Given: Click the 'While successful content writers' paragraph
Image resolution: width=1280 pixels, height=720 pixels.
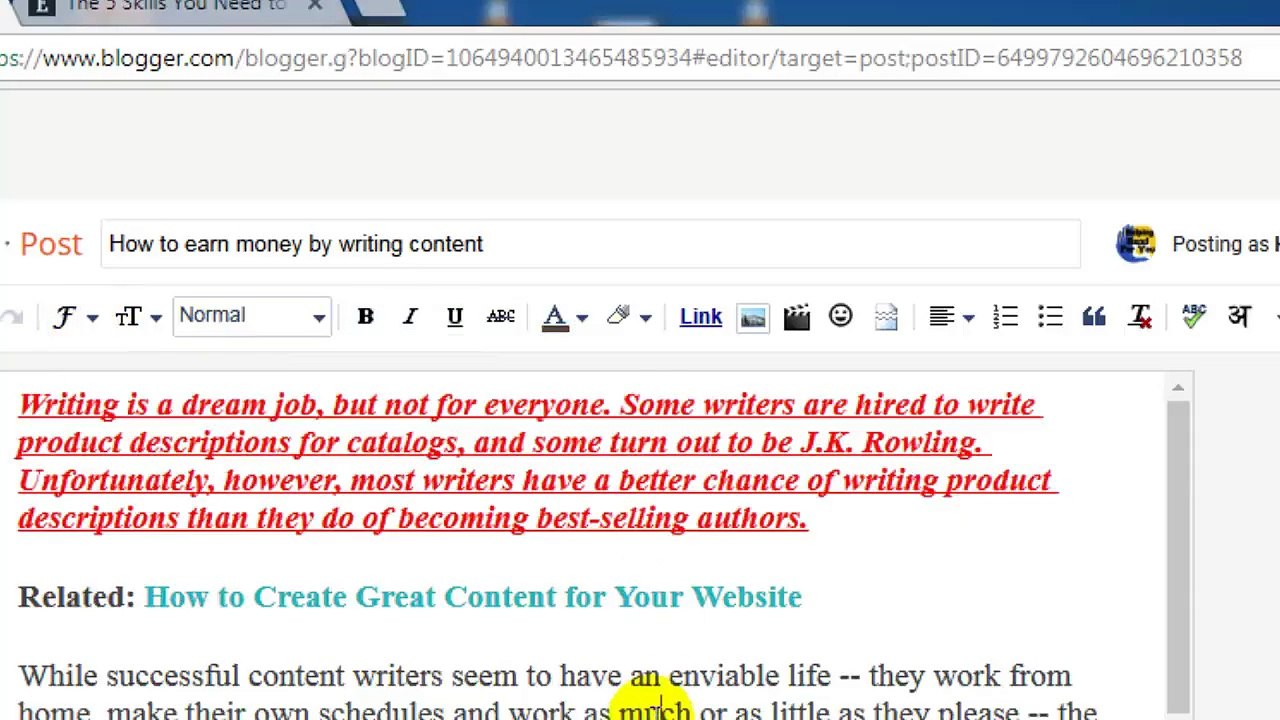Looking at the screenshot, I should click(x=557, y=694).
